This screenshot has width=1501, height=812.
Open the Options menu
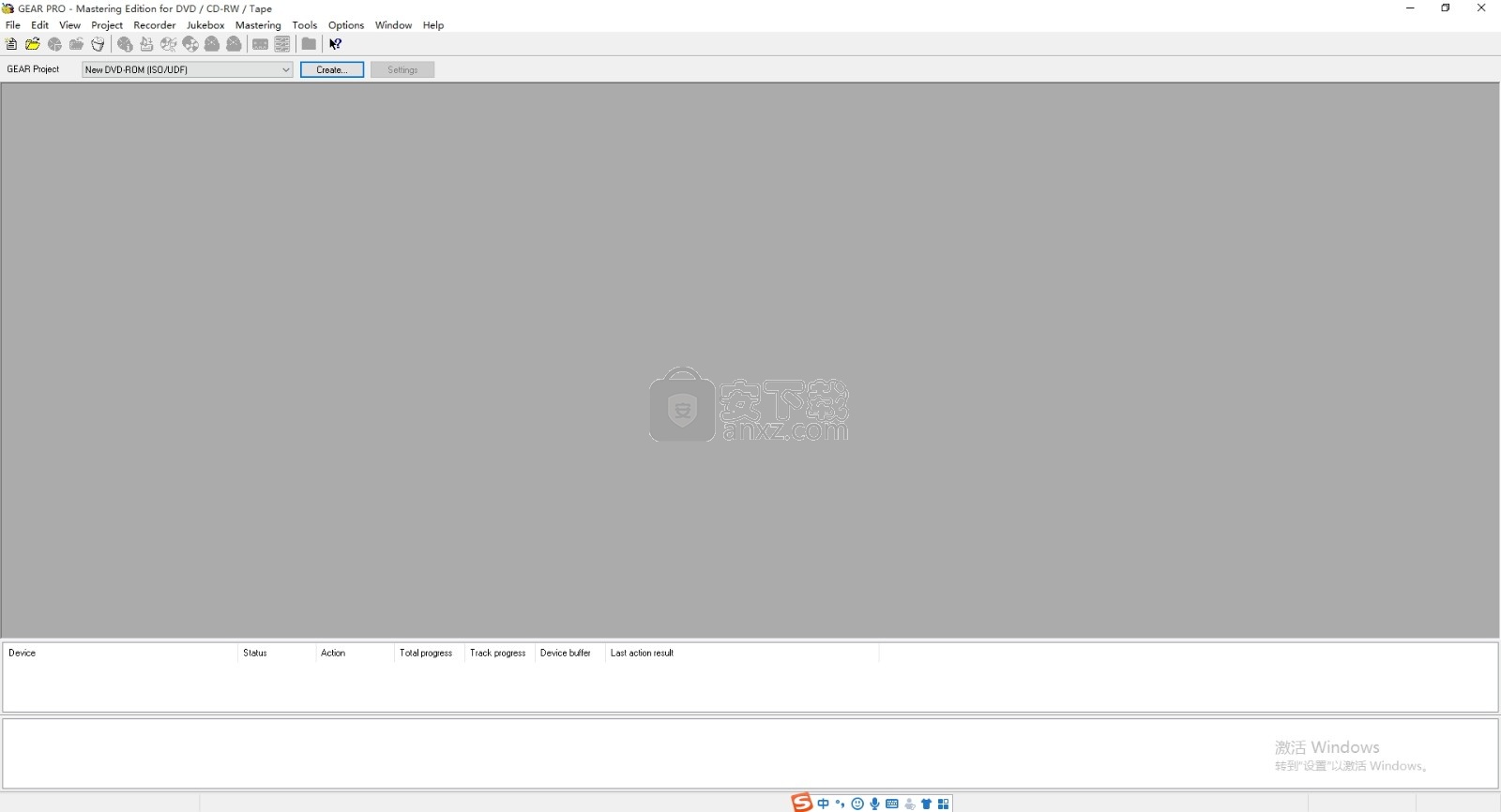click(x=346, y=25)
